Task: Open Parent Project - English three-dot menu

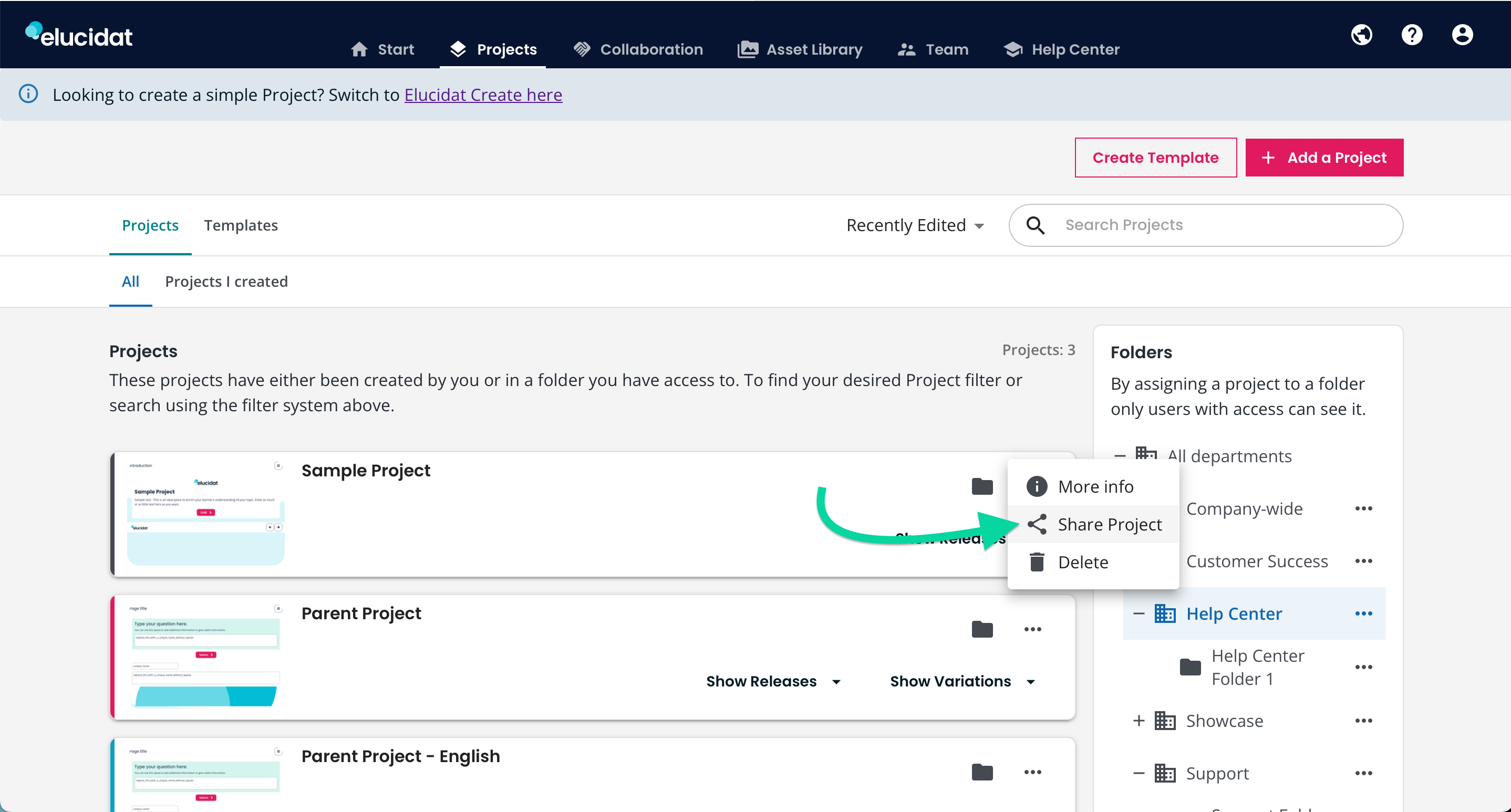Action: (x=1032, y=772)
